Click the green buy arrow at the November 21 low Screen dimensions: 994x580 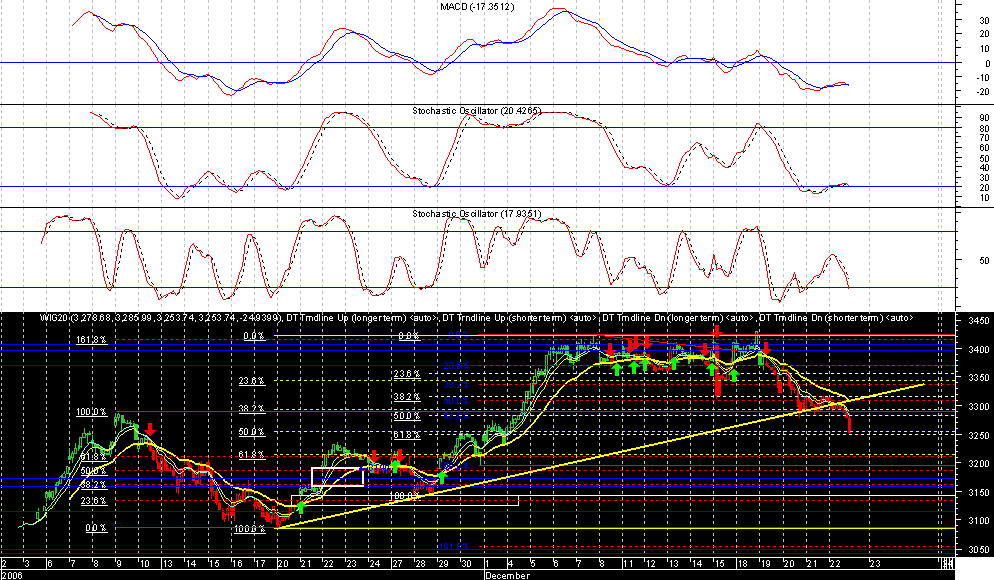300,507
